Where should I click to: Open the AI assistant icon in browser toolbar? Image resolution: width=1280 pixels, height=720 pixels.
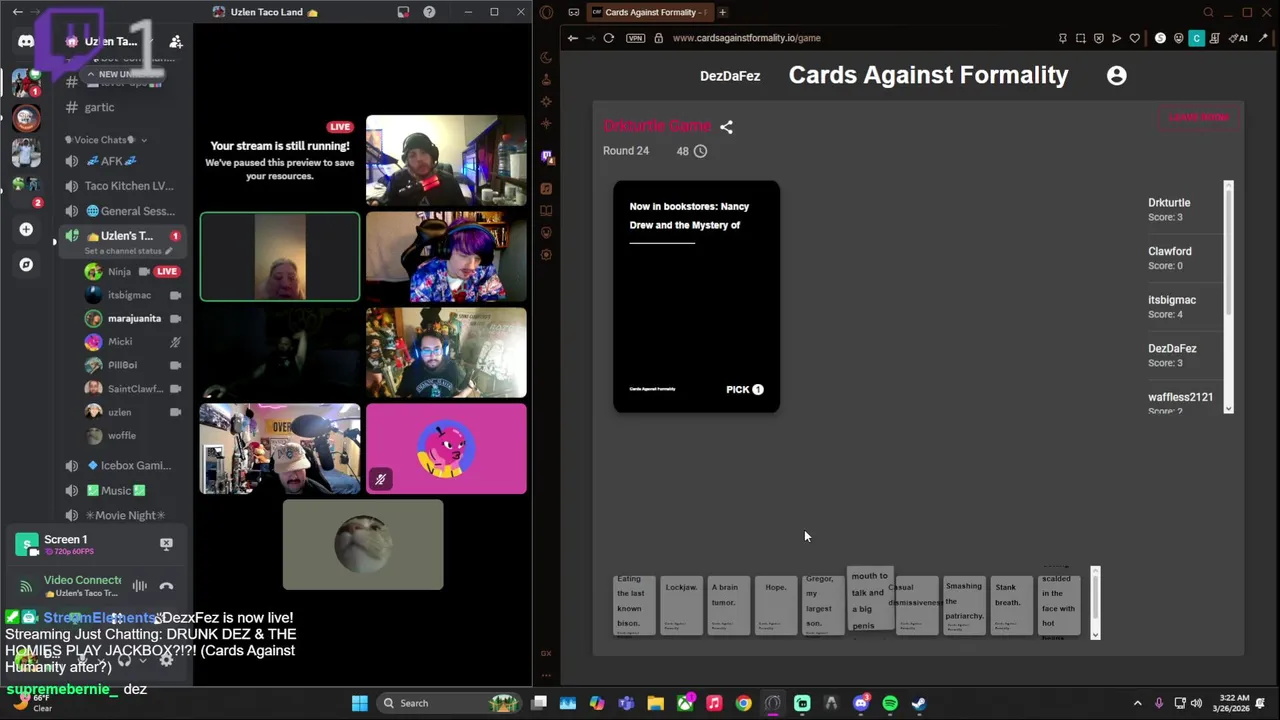coord(1239,38)
